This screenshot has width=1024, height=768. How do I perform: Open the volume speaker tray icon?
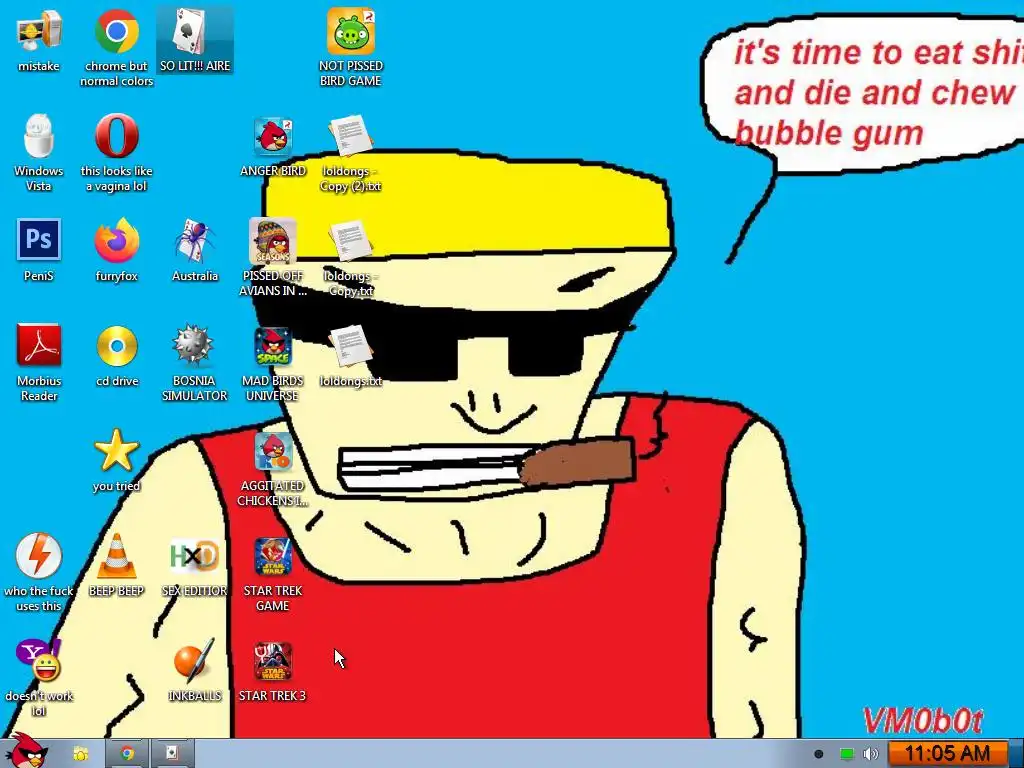point(871,754)
